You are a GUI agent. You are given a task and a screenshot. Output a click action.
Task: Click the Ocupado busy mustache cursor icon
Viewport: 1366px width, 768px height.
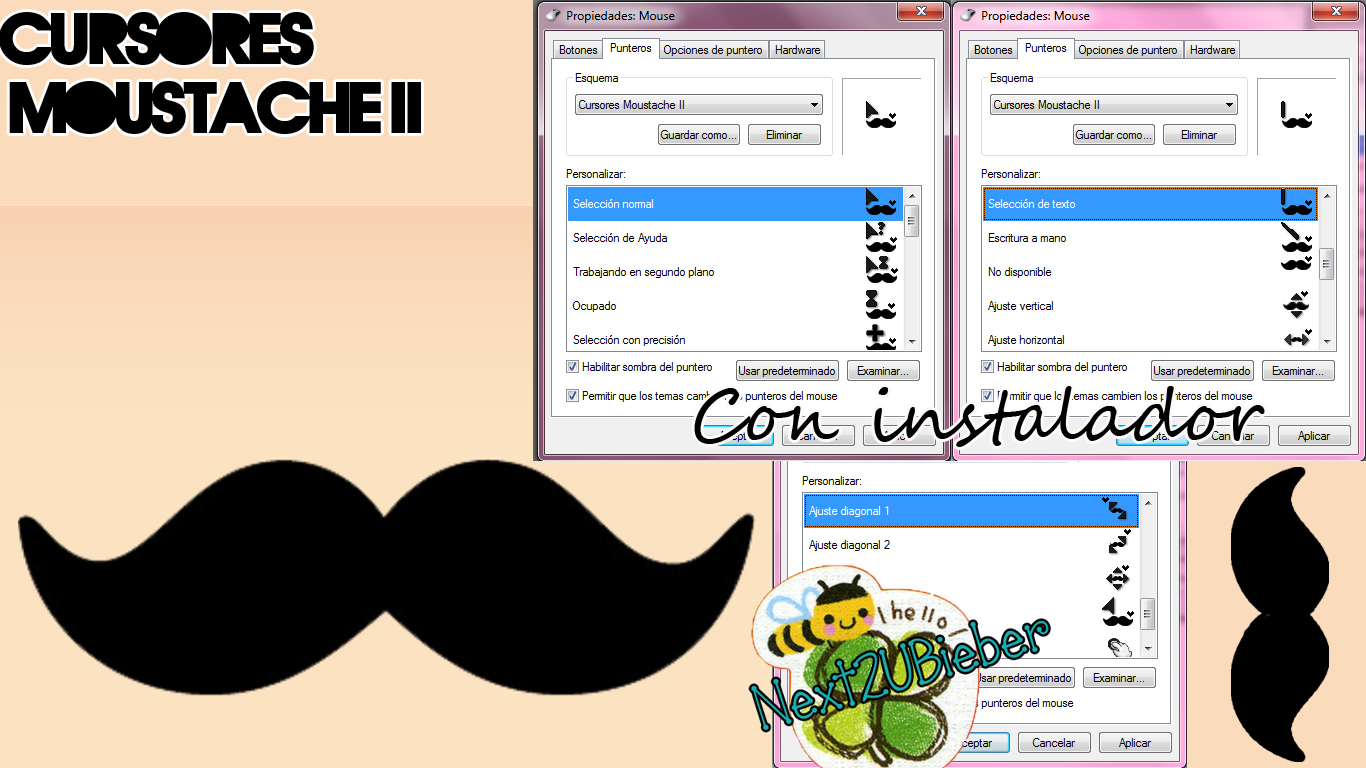(880, 305)
